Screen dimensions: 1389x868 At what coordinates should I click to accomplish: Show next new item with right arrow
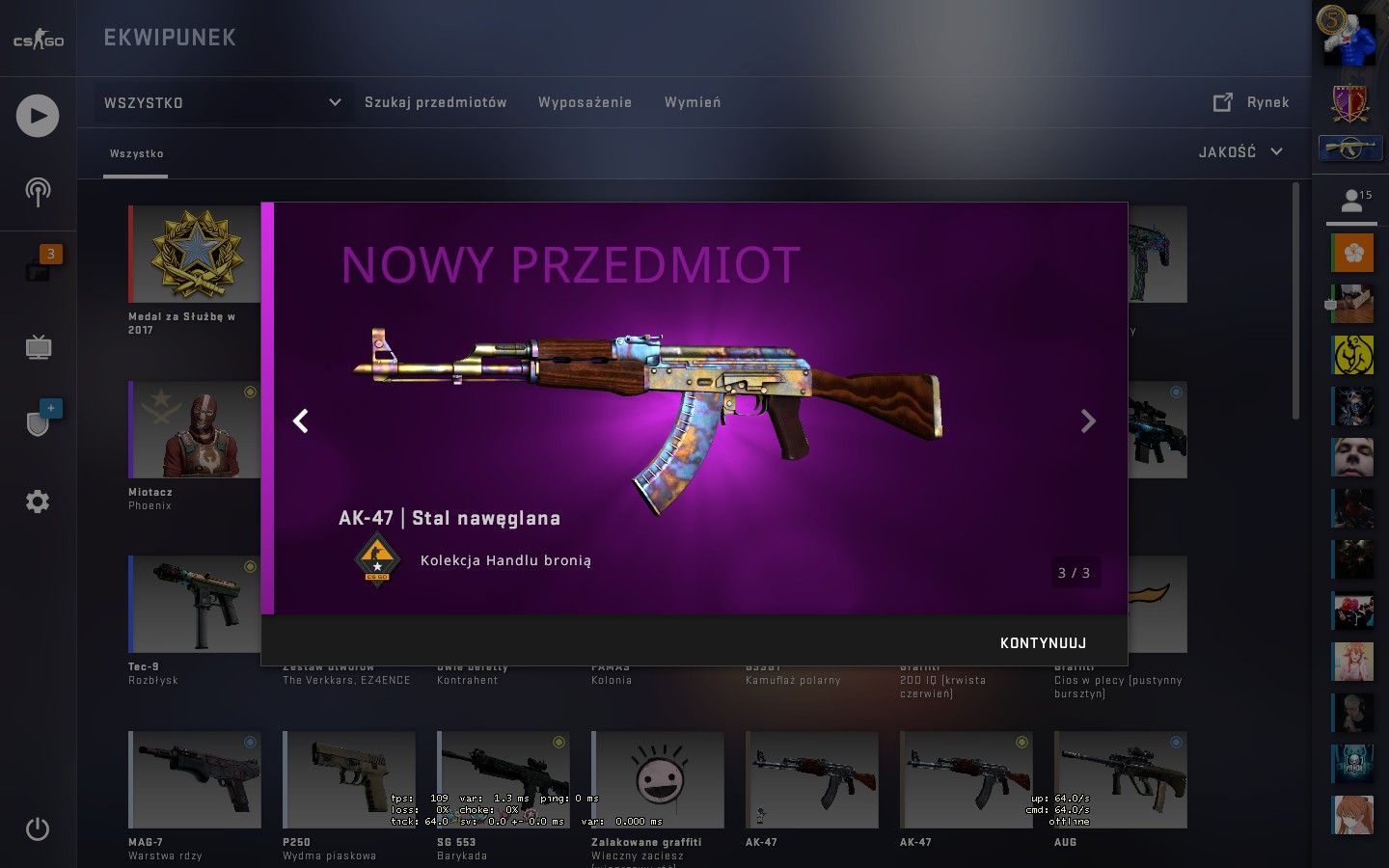[x=1088, y=420]
